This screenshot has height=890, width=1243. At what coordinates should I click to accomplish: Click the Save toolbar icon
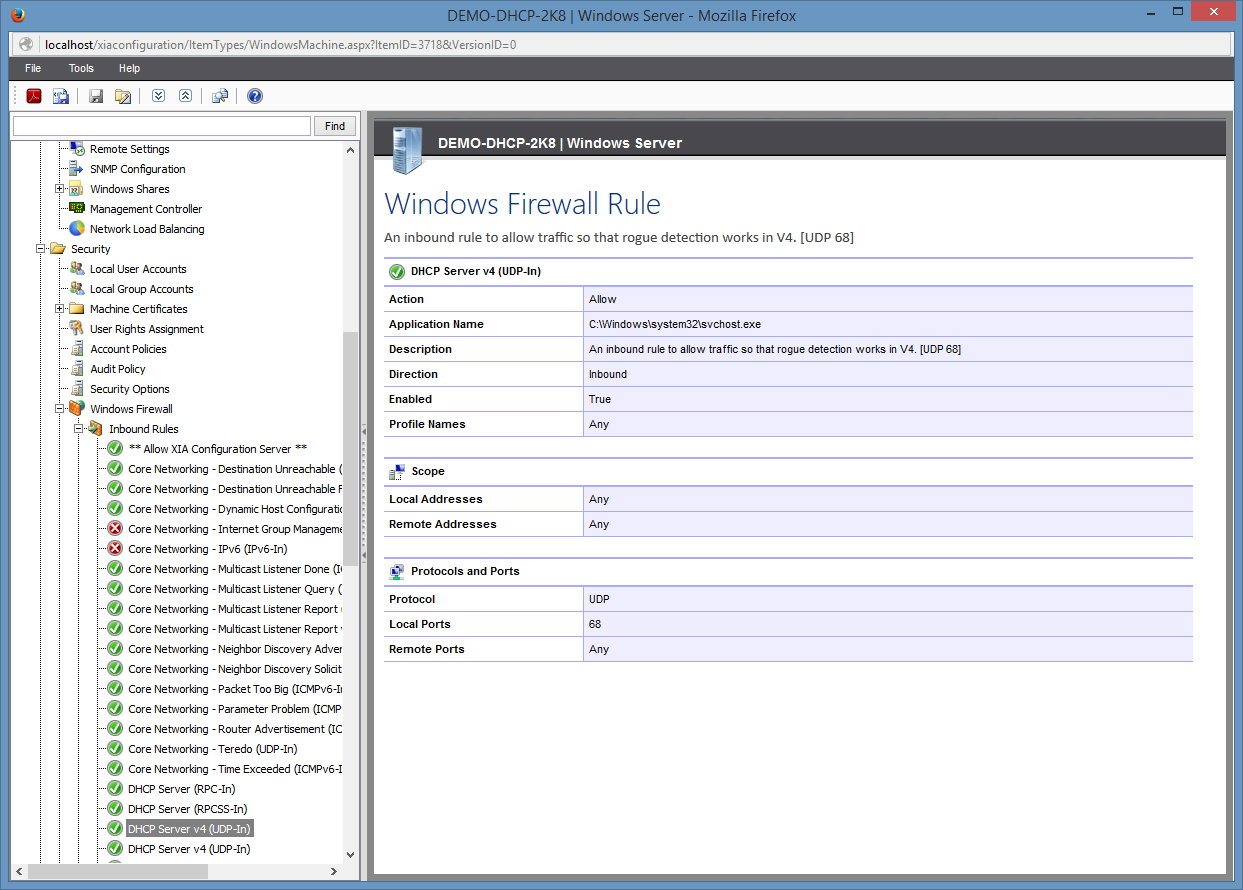pos(94,95)
